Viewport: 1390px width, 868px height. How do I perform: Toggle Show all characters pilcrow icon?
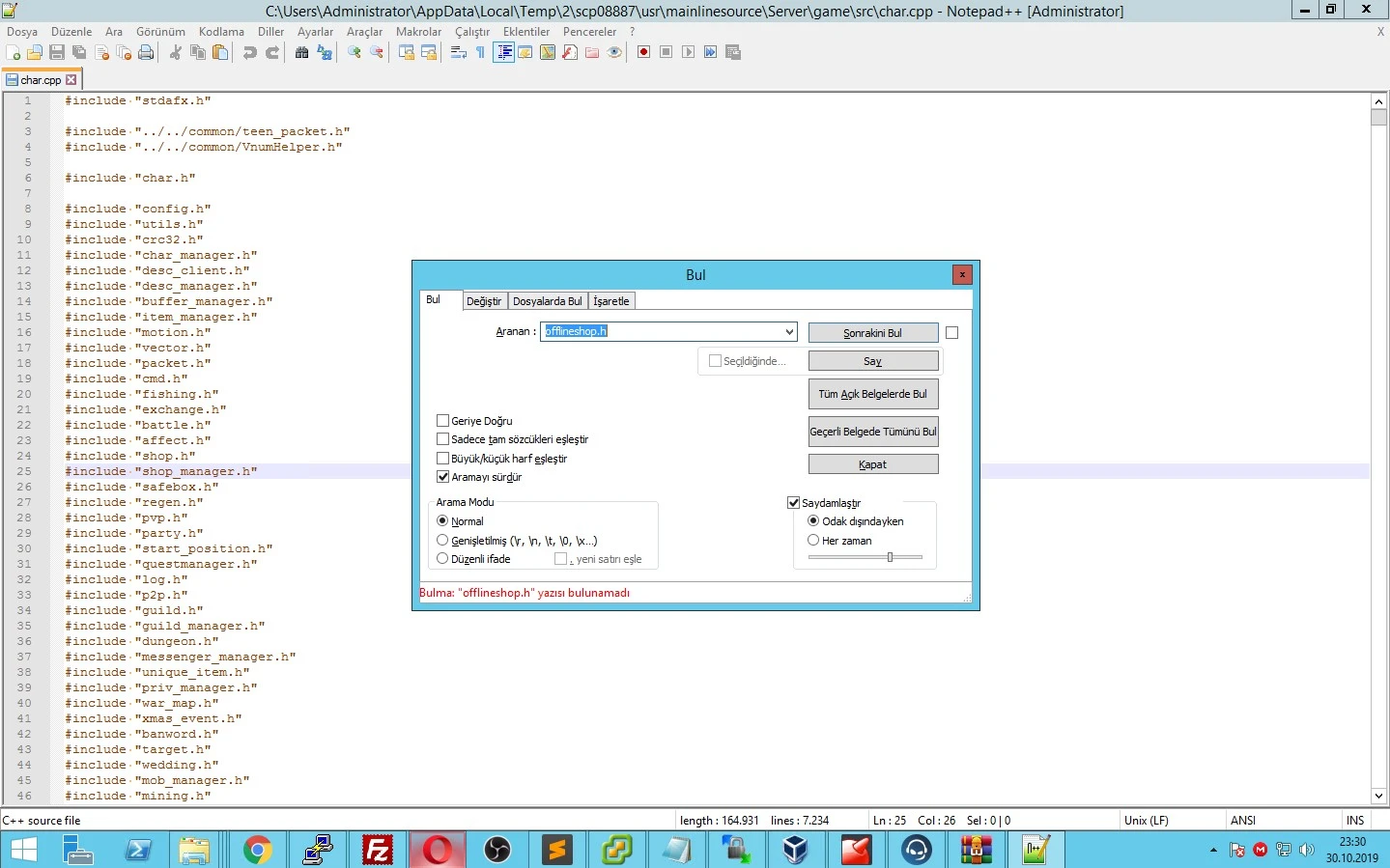(480, 52)
